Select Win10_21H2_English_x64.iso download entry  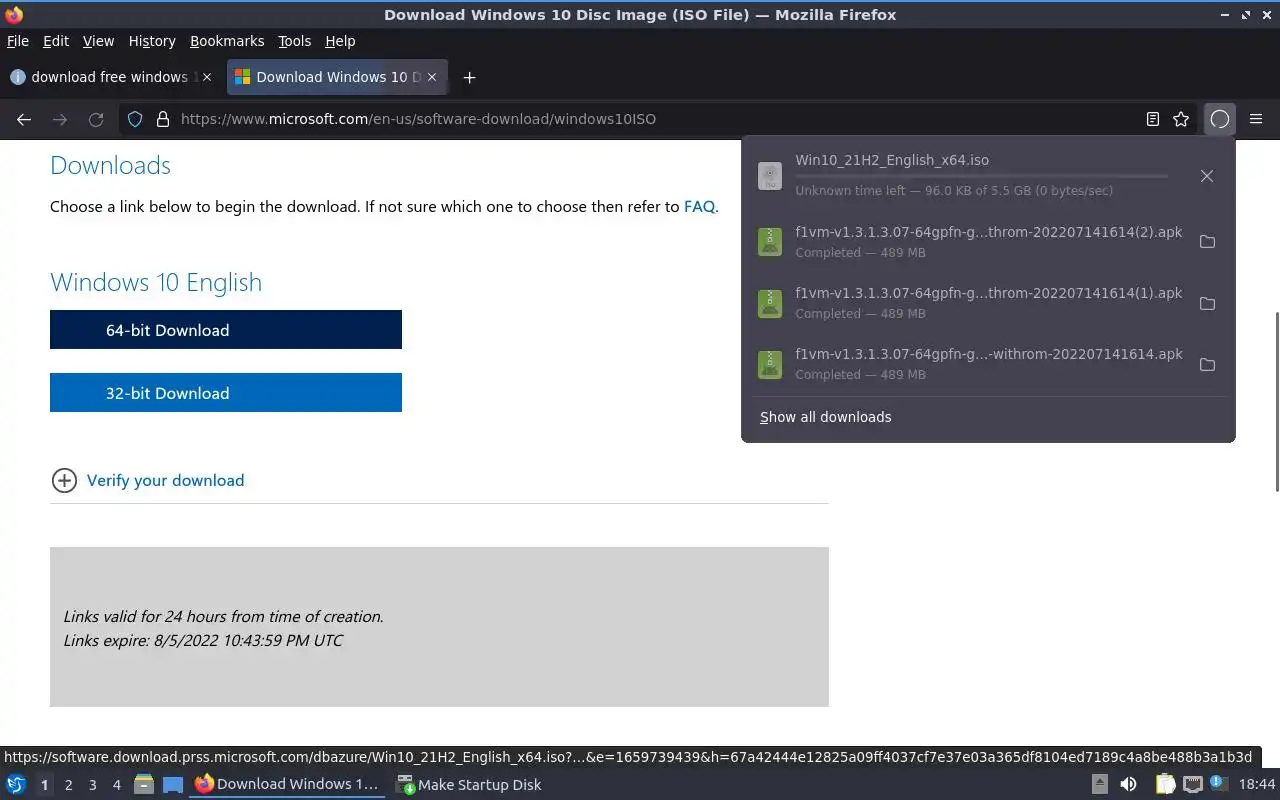click(x=988, y=176)
